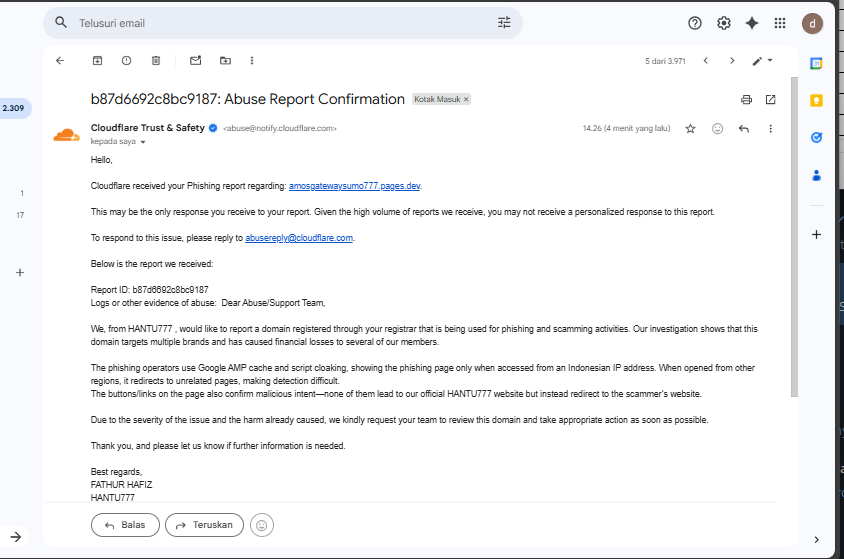Archive this email

tap(97, 61)
